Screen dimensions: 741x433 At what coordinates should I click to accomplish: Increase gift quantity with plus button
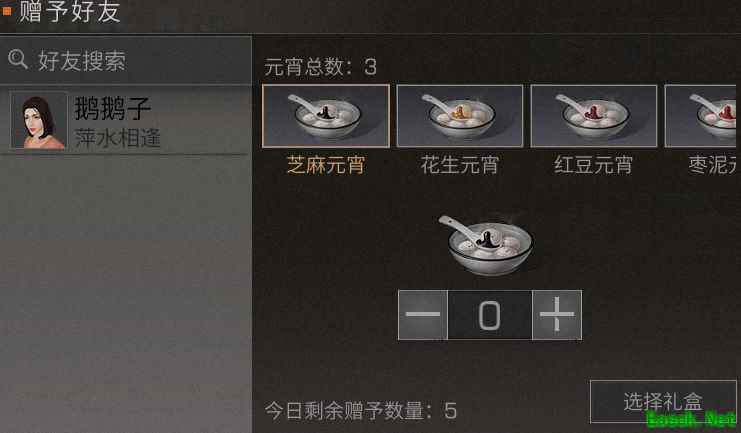pyautogui.click(x=557, y=315)
